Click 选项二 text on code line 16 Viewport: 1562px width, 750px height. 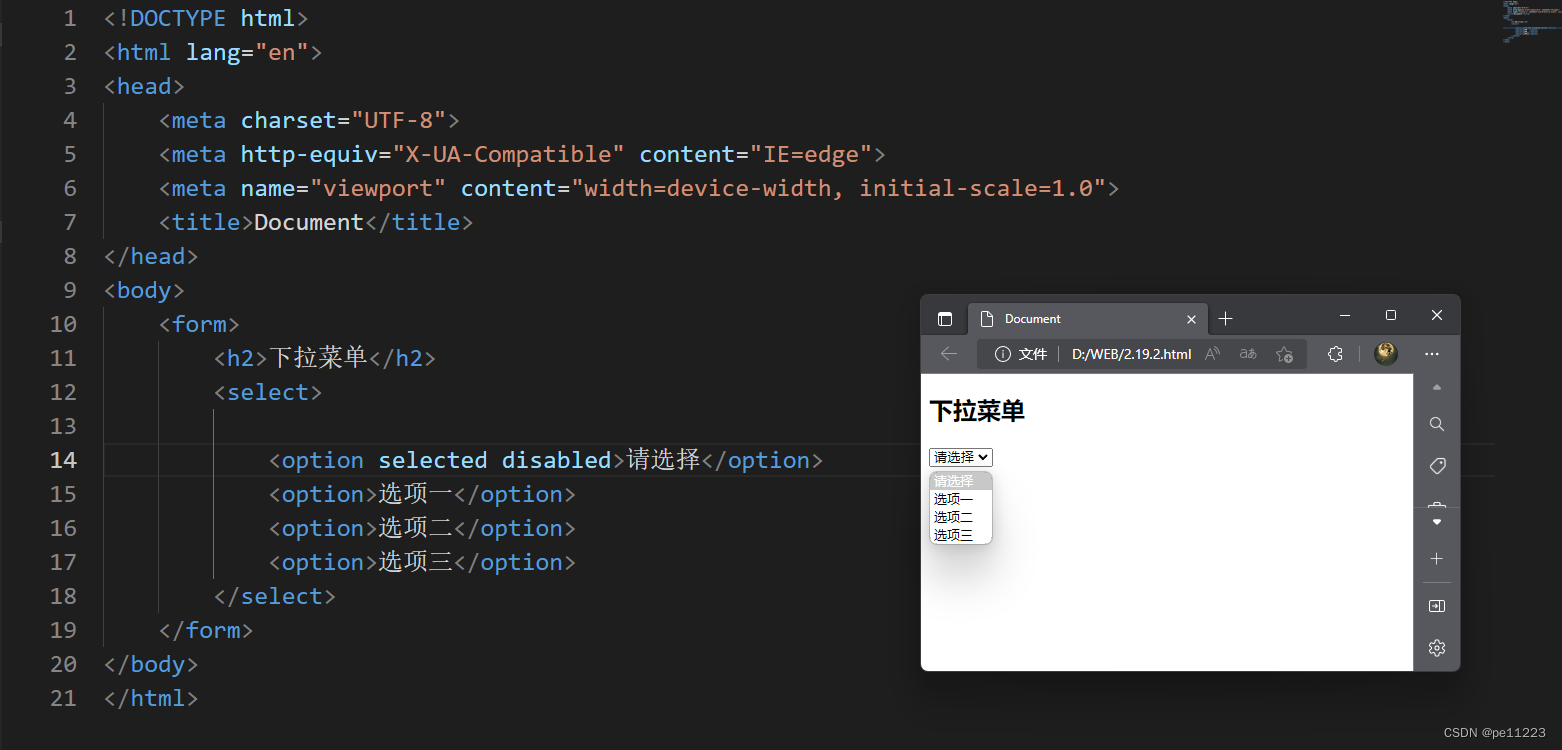416,528
